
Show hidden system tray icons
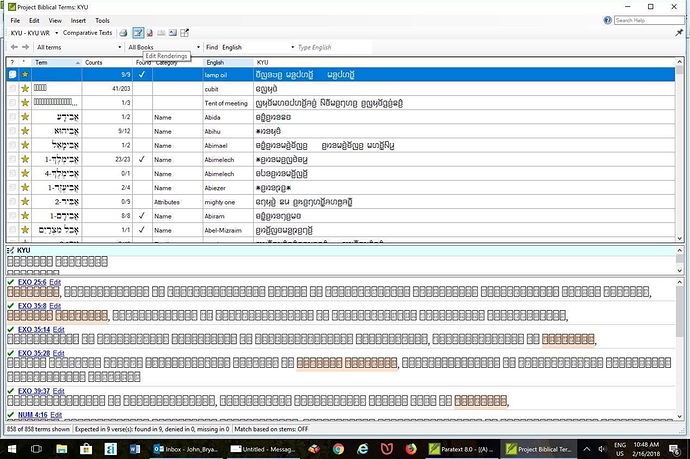tap(587, 449)
